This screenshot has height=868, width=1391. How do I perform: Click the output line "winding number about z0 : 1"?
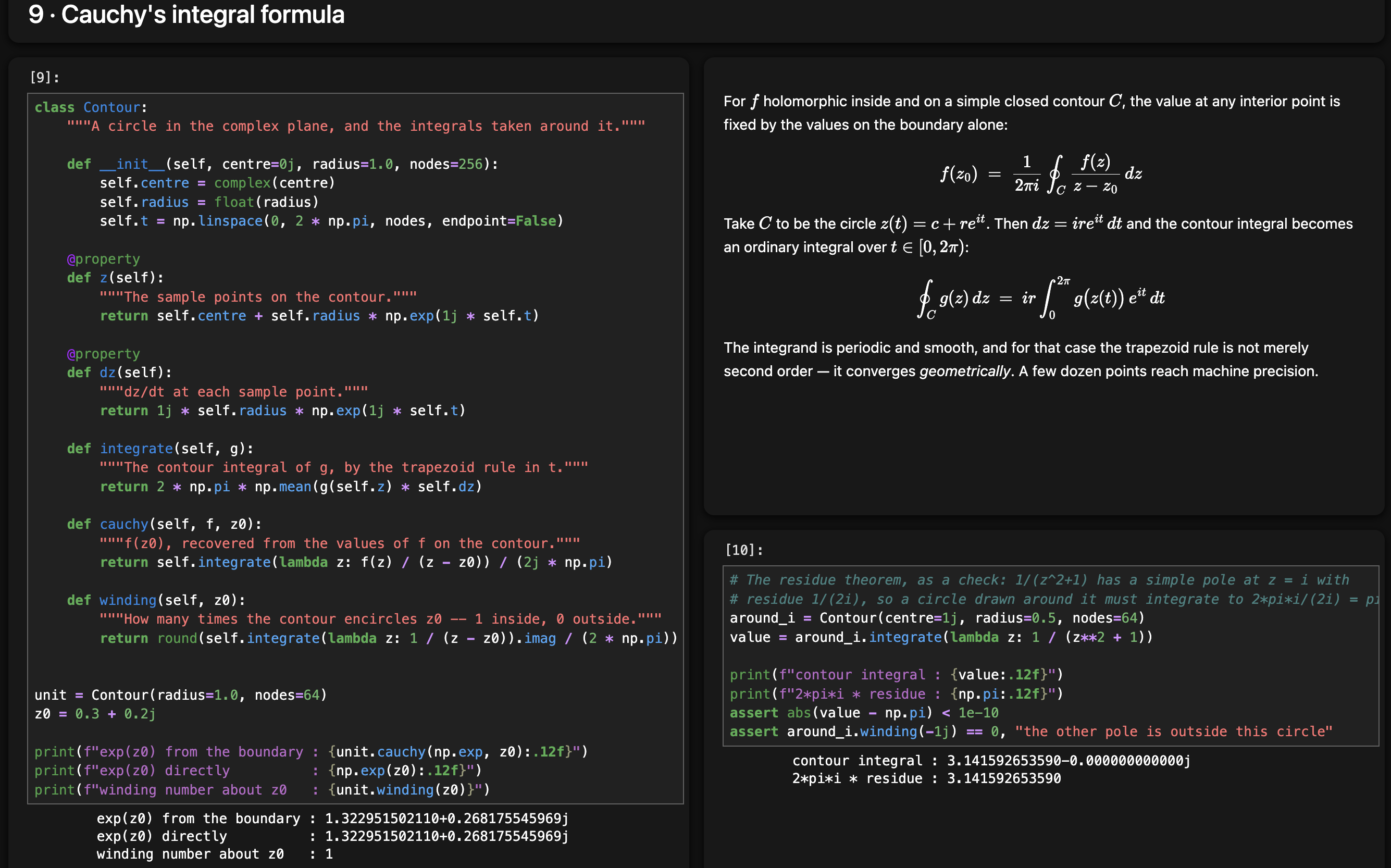215,853
